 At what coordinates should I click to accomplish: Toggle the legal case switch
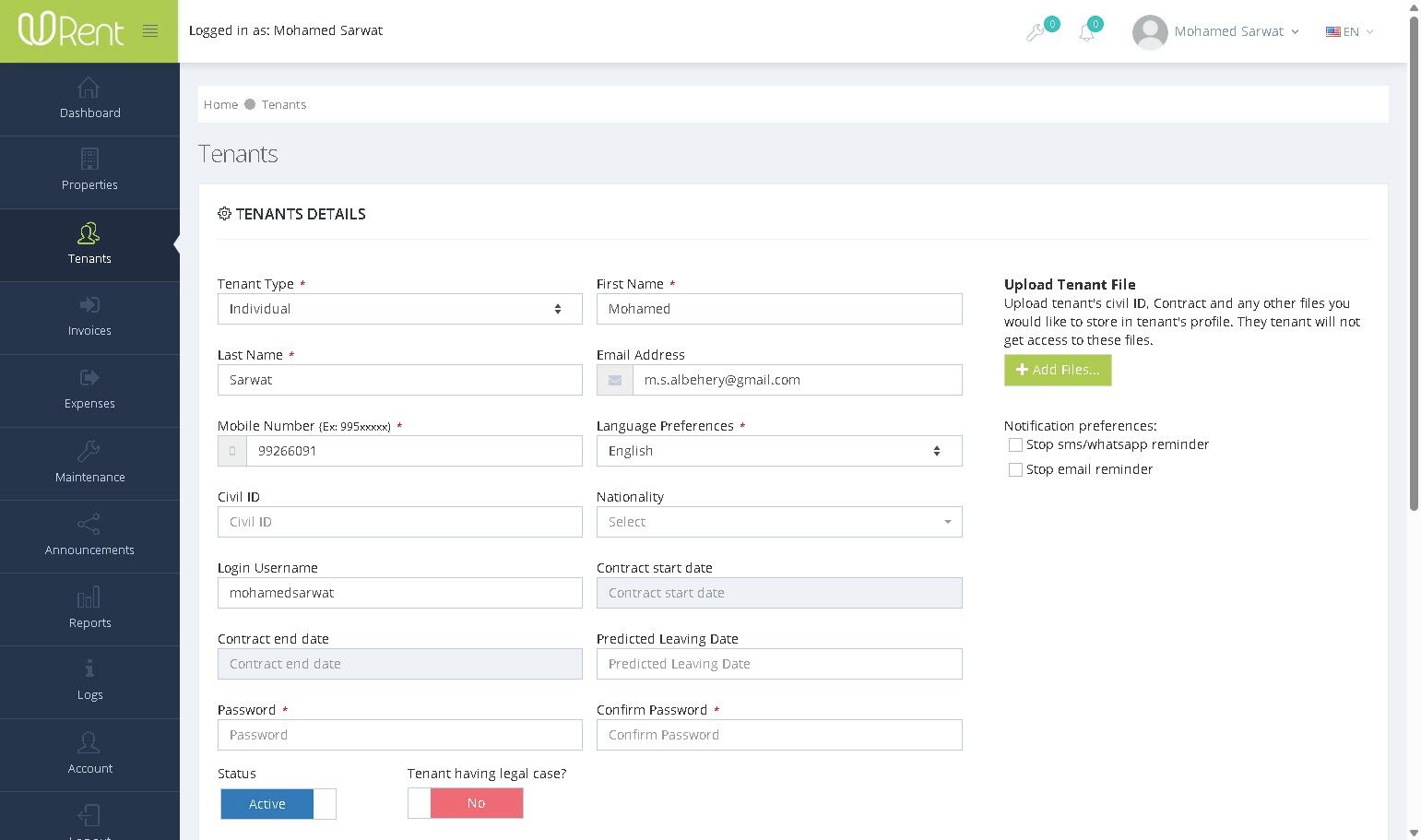click(x=466, y=803)
